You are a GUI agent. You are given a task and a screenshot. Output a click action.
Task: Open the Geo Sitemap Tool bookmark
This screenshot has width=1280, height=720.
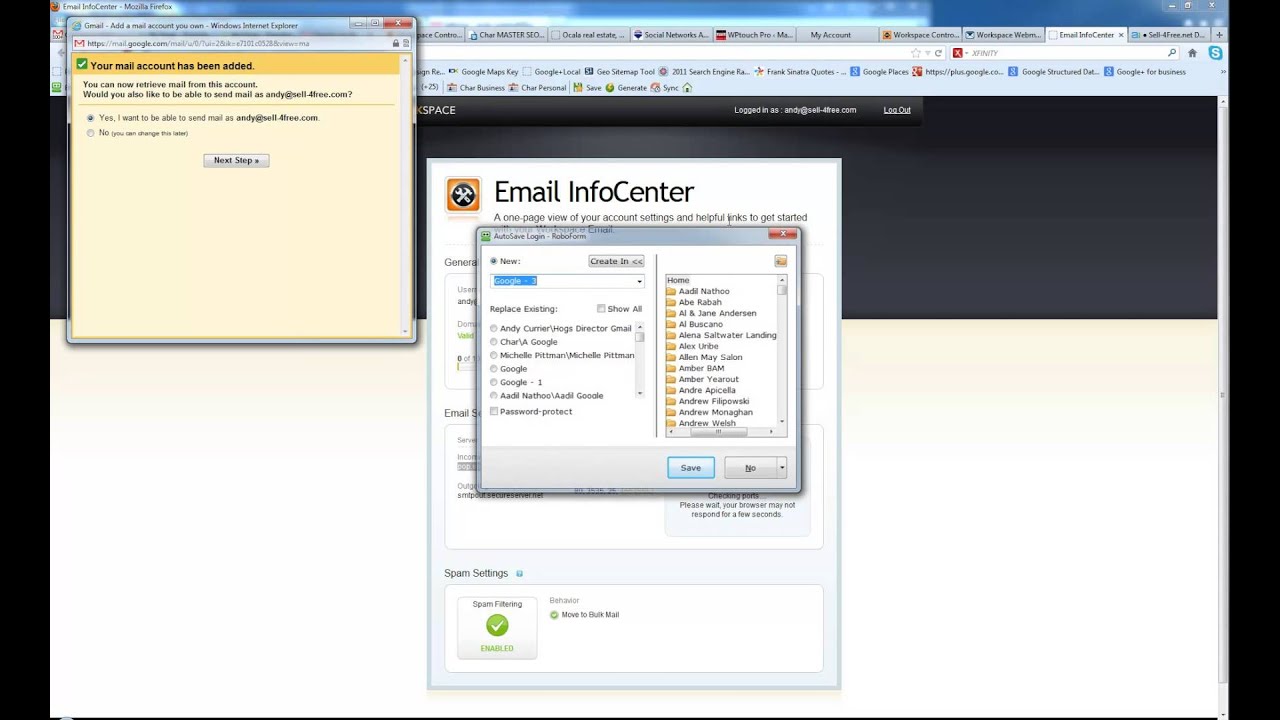tap(619, 72)
